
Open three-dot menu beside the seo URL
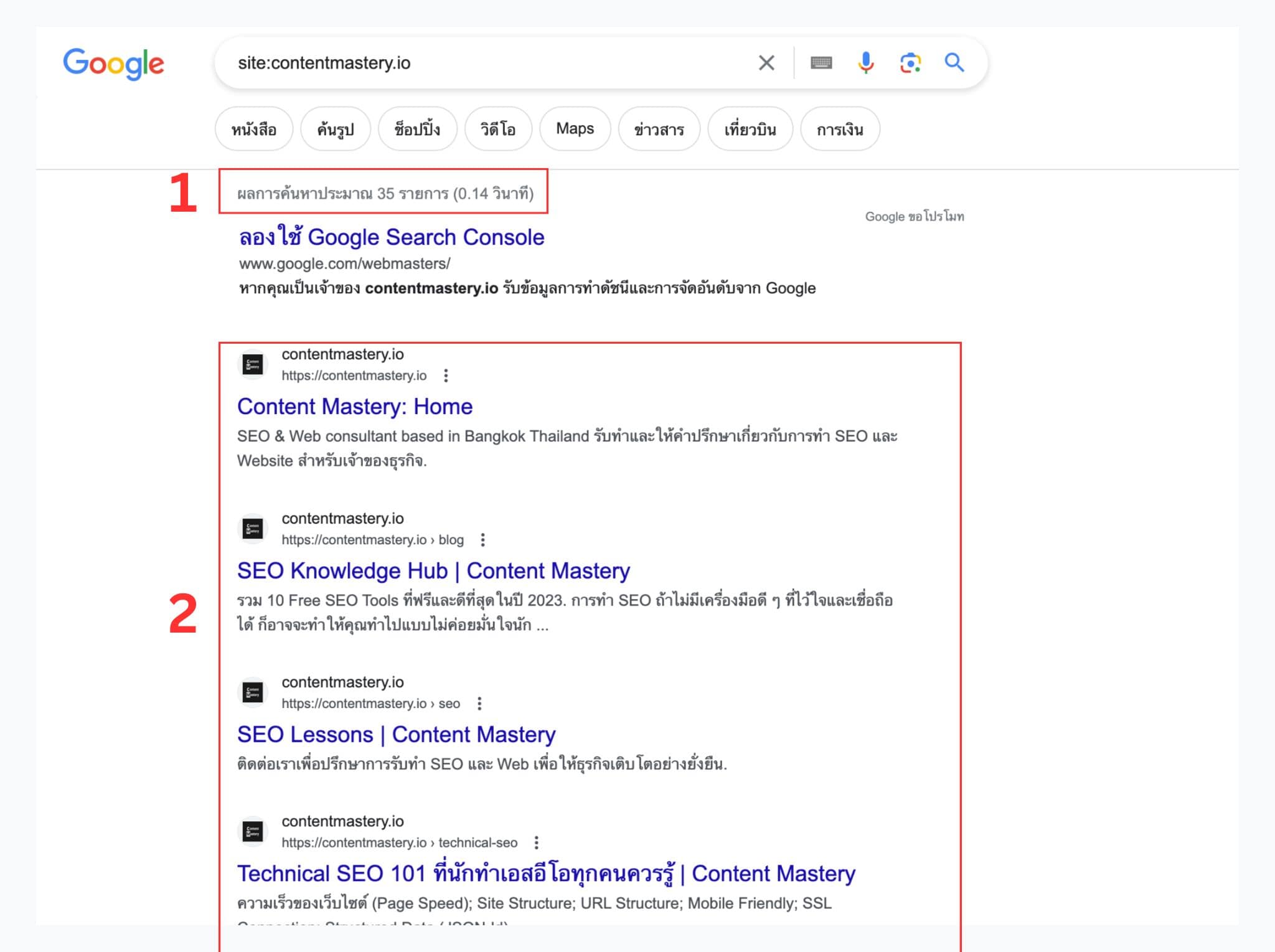pyautogui.click(x=479, y=704)
